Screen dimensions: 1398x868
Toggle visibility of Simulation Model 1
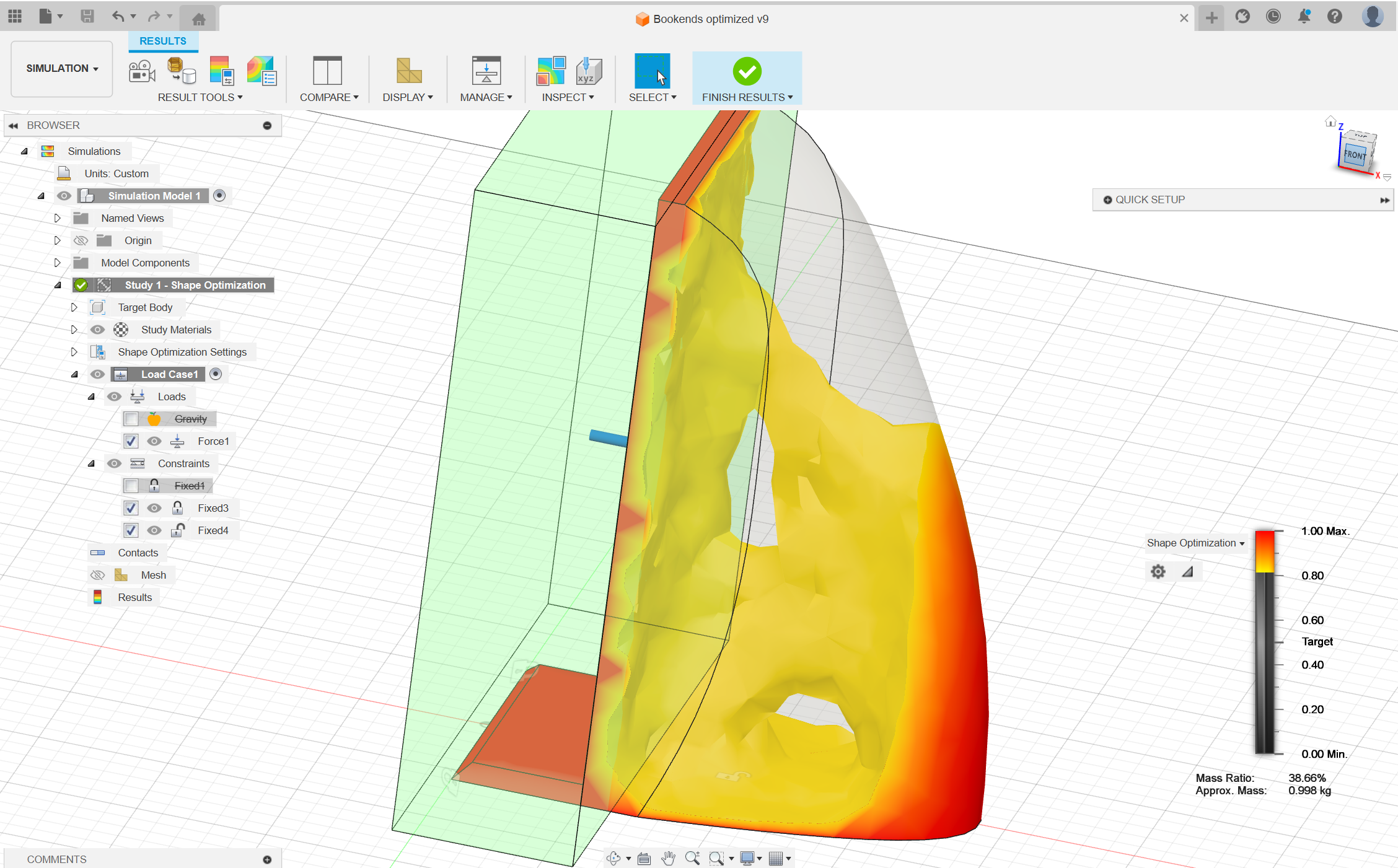pos(64,196)
